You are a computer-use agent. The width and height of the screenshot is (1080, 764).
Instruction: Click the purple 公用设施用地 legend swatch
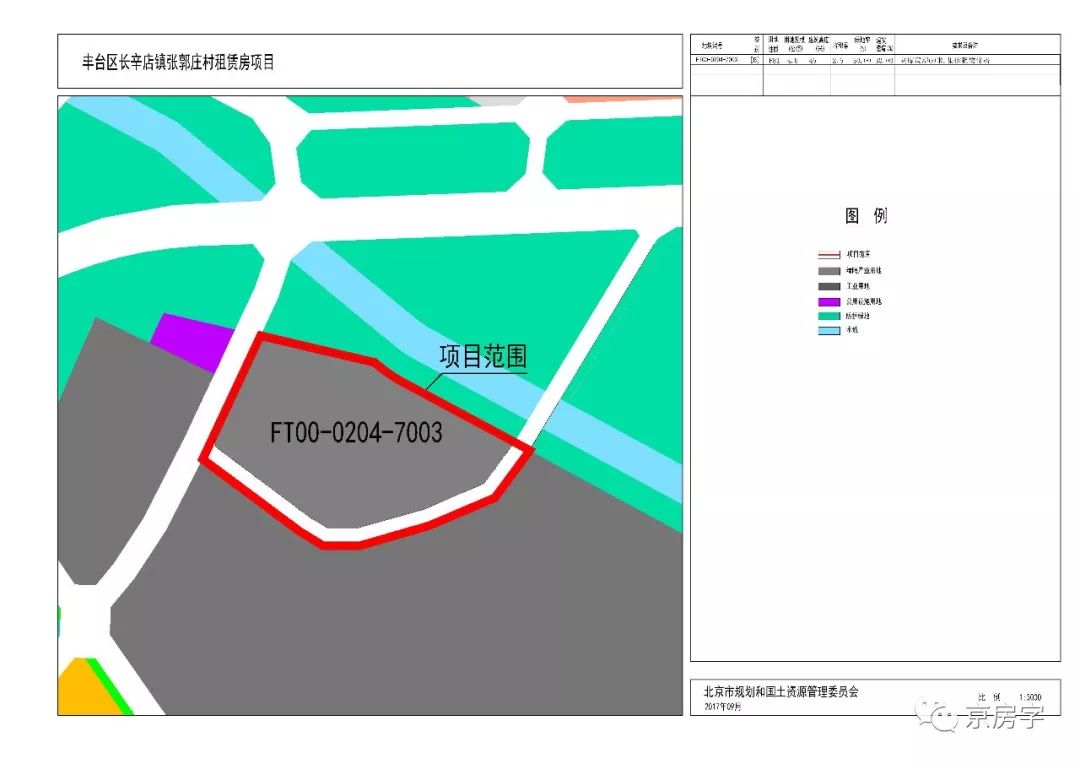tap(829, 301)
